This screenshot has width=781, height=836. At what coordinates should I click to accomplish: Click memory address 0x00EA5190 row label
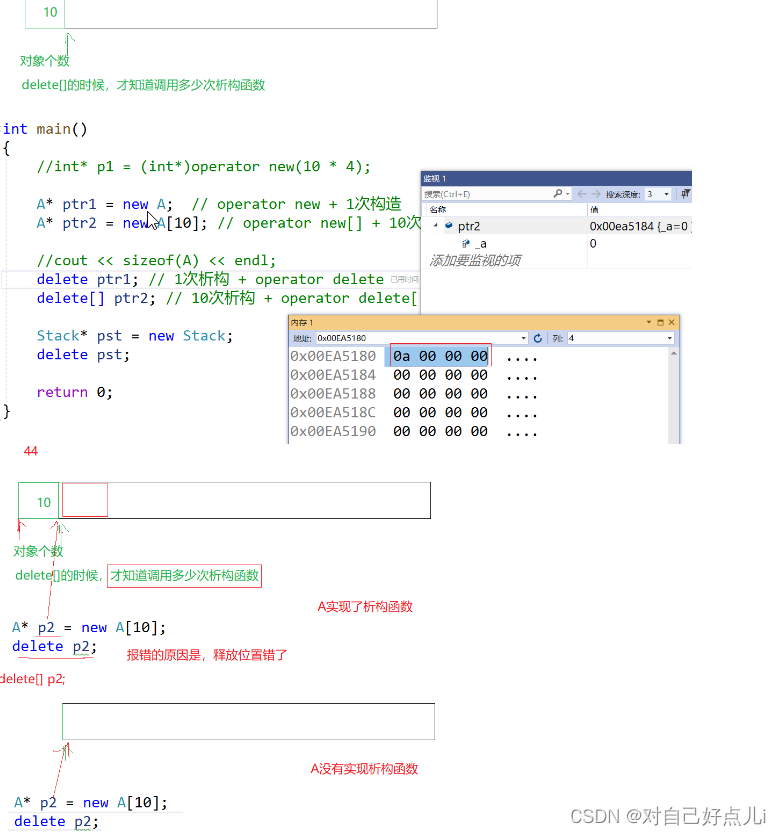tap(333, 431)
